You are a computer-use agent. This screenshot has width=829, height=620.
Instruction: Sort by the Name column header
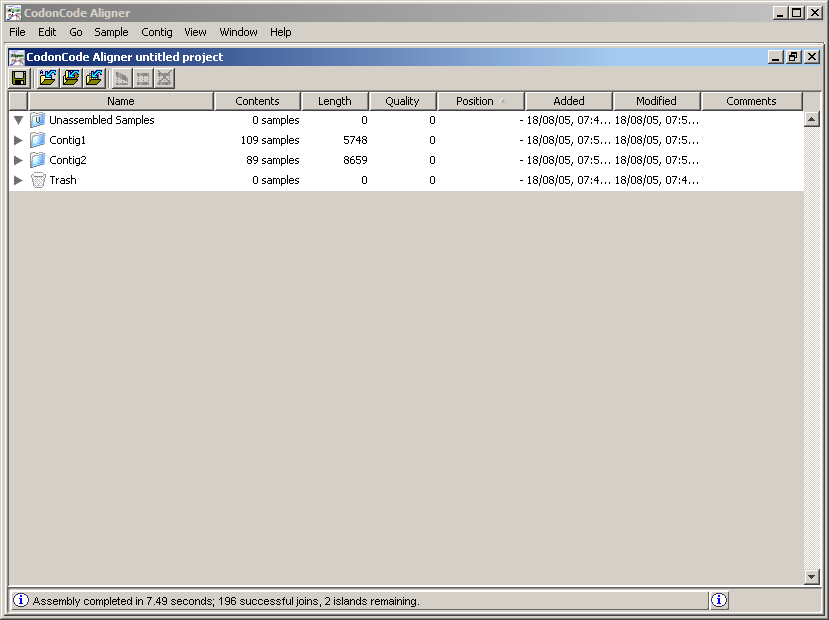click(x=121, y=101)
